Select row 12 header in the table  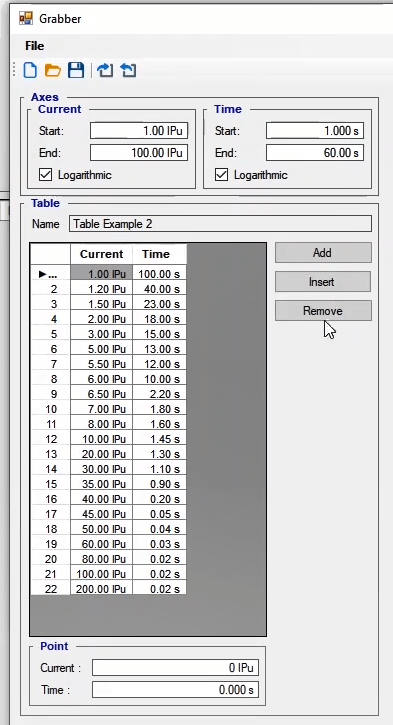pos(50,439)
